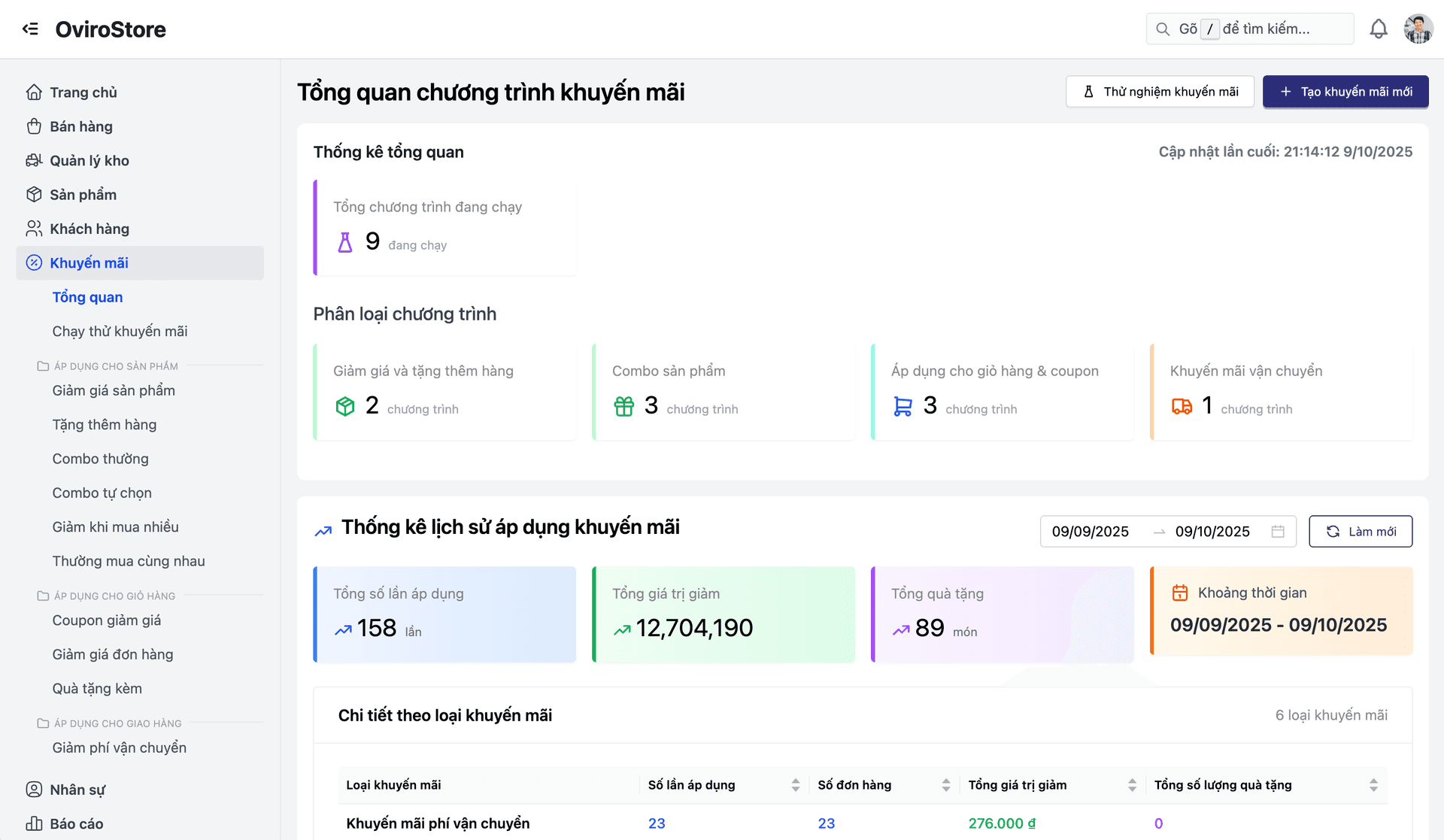Click the user avatar in header

[x=1418, y=29]
